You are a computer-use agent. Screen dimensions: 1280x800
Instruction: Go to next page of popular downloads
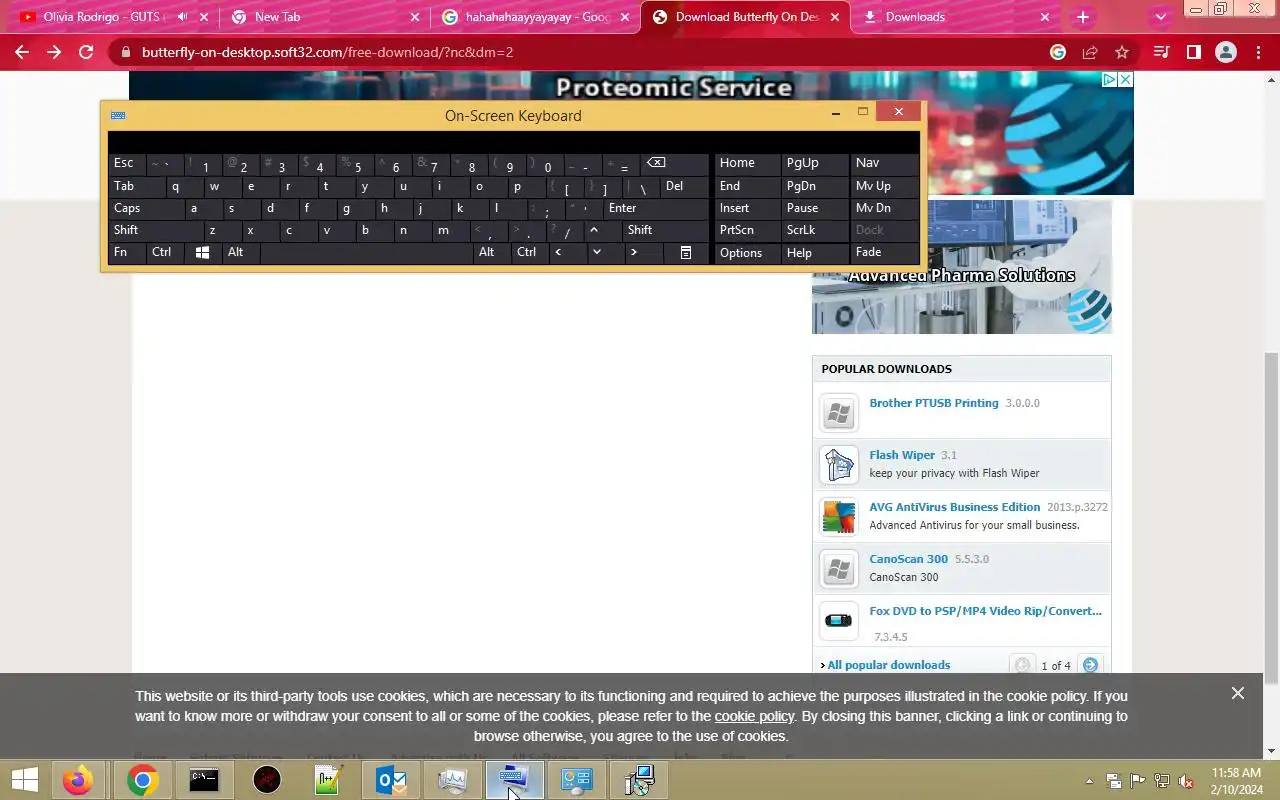point(1090,665)
